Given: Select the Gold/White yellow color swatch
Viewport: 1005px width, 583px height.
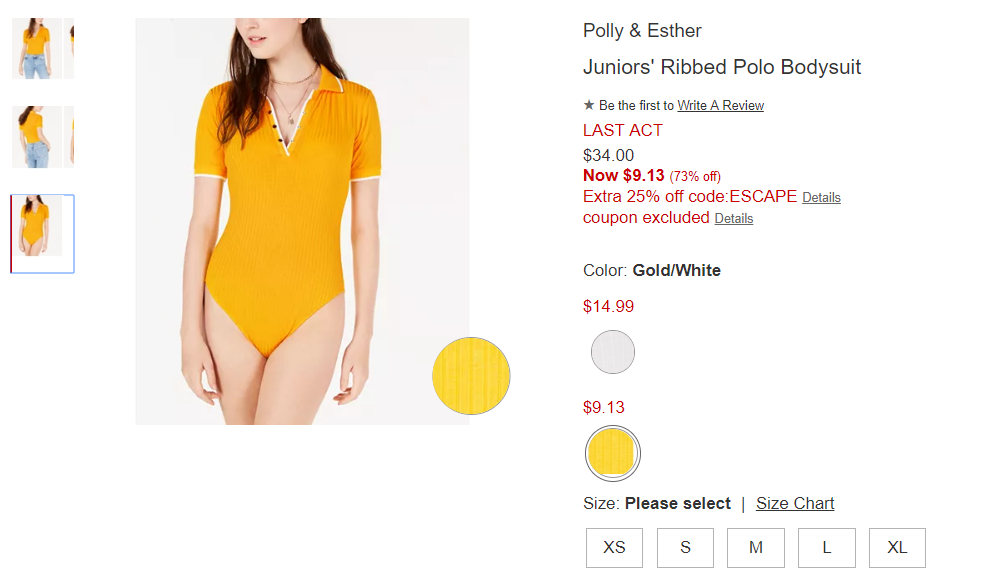Looking at the screenshot, I should coord(613,453).
